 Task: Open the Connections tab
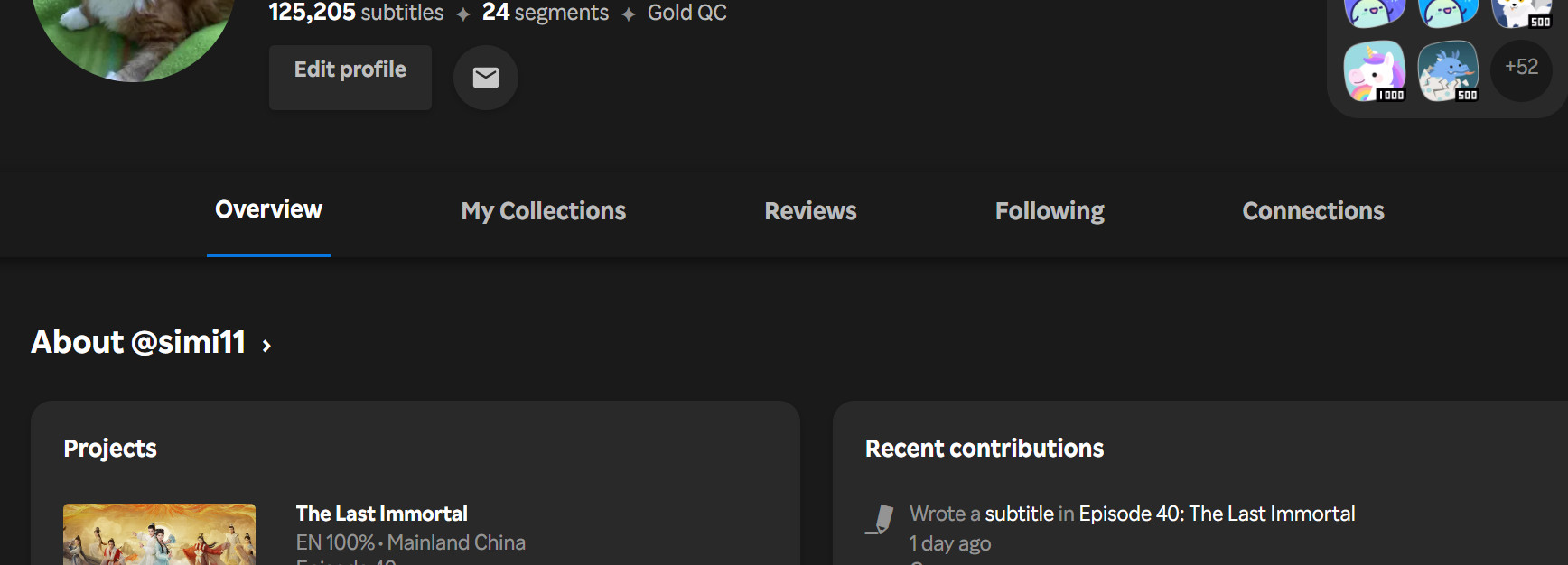pyautogui.click(x=1313, y=211)
